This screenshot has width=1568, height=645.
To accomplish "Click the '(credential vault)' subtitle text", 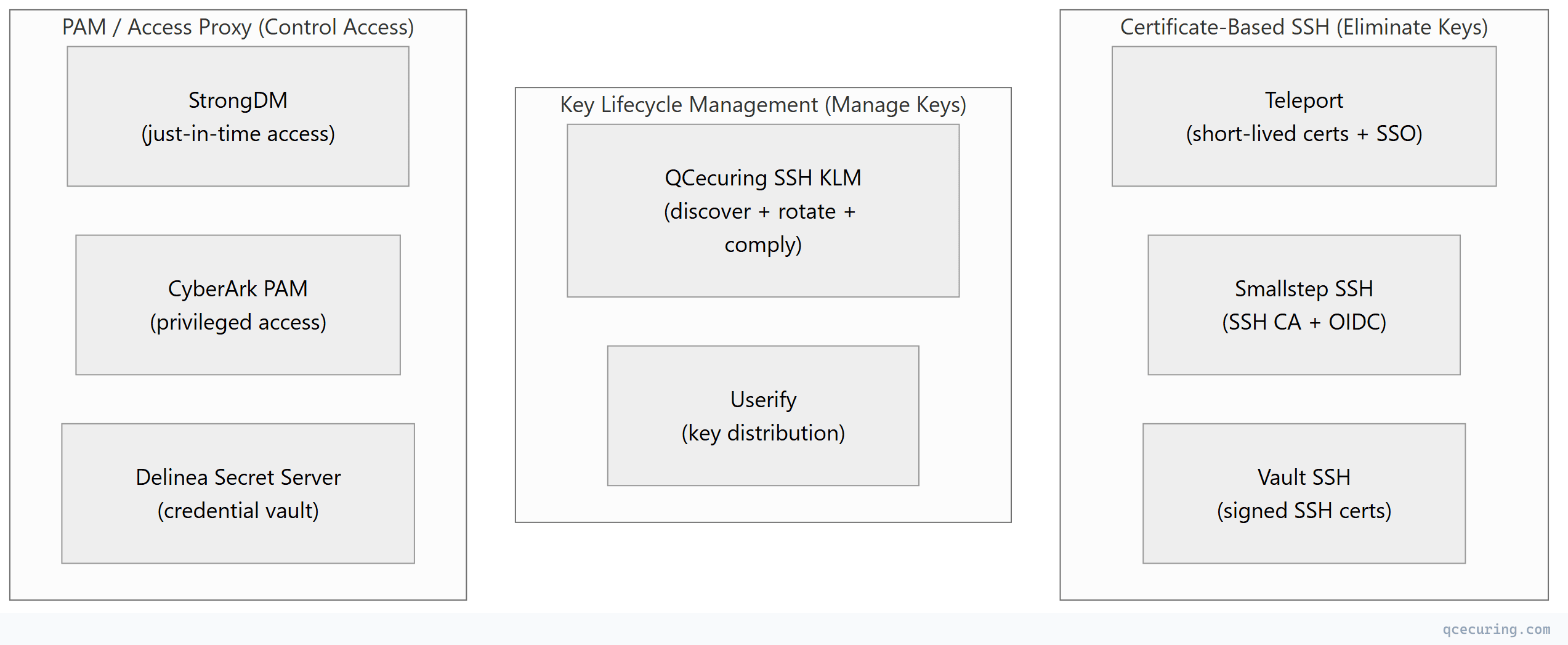I will (x=238, y=511).
